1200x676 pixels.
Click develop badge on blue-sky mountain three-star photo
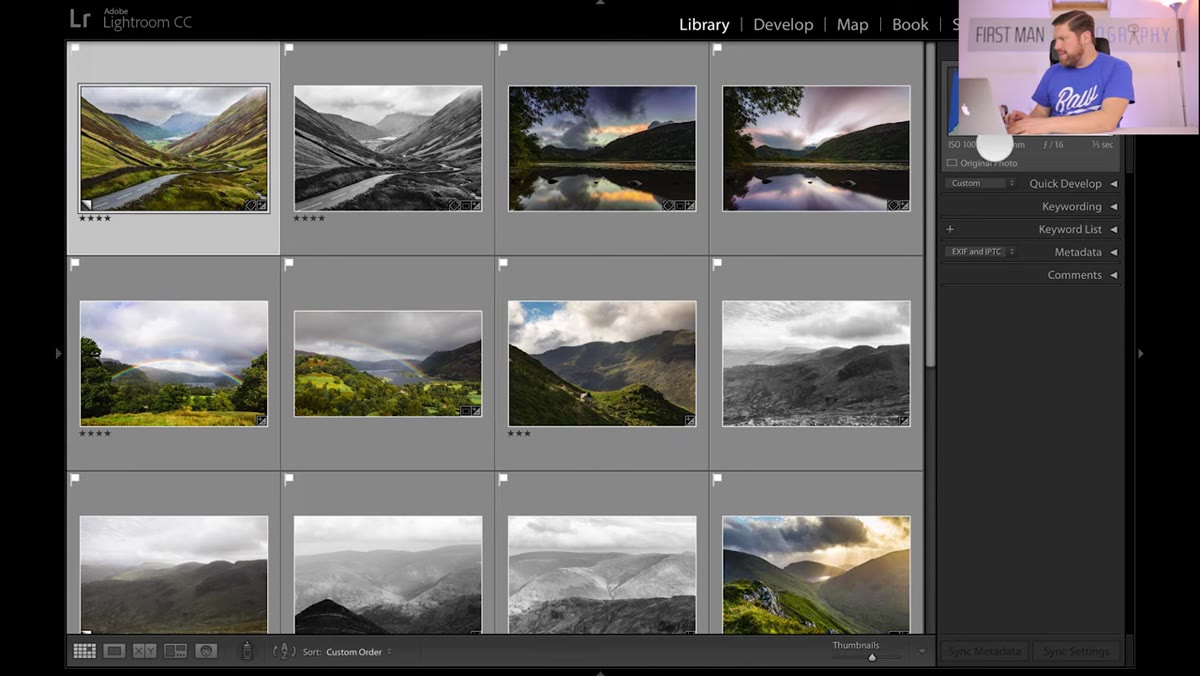coord(690,421)
